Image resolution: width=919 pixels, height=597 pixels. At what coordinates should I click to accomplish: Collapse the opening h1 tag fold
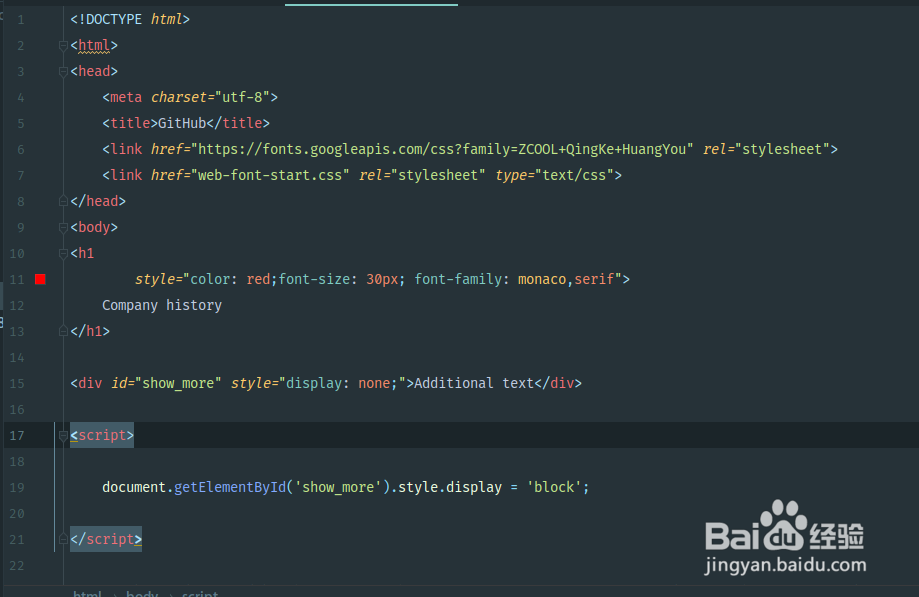(x=63, y=254)
